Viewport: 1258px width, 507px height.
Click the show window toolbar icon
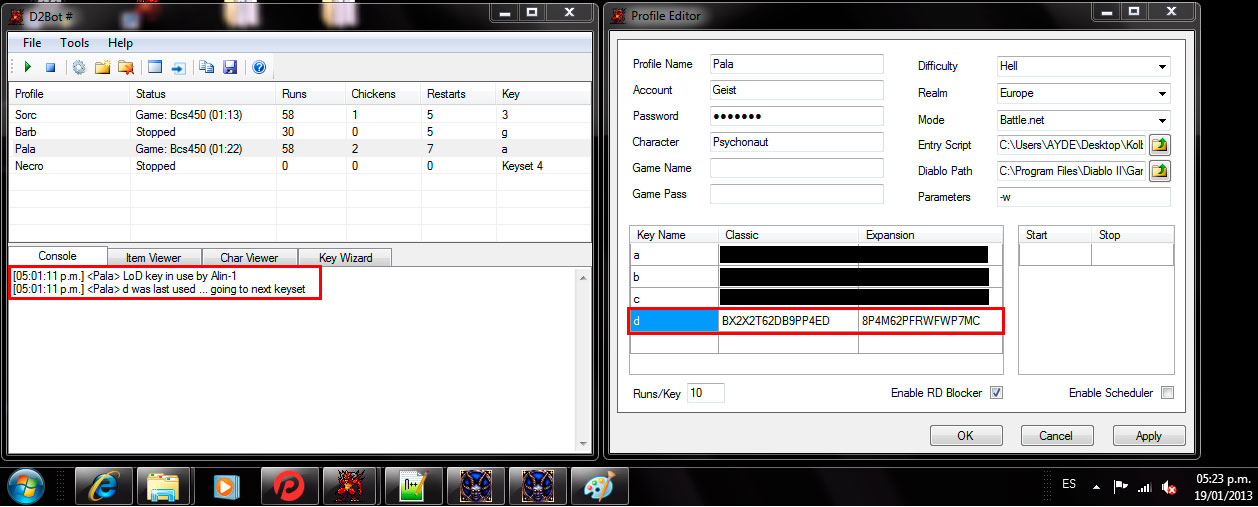(155, 67)
